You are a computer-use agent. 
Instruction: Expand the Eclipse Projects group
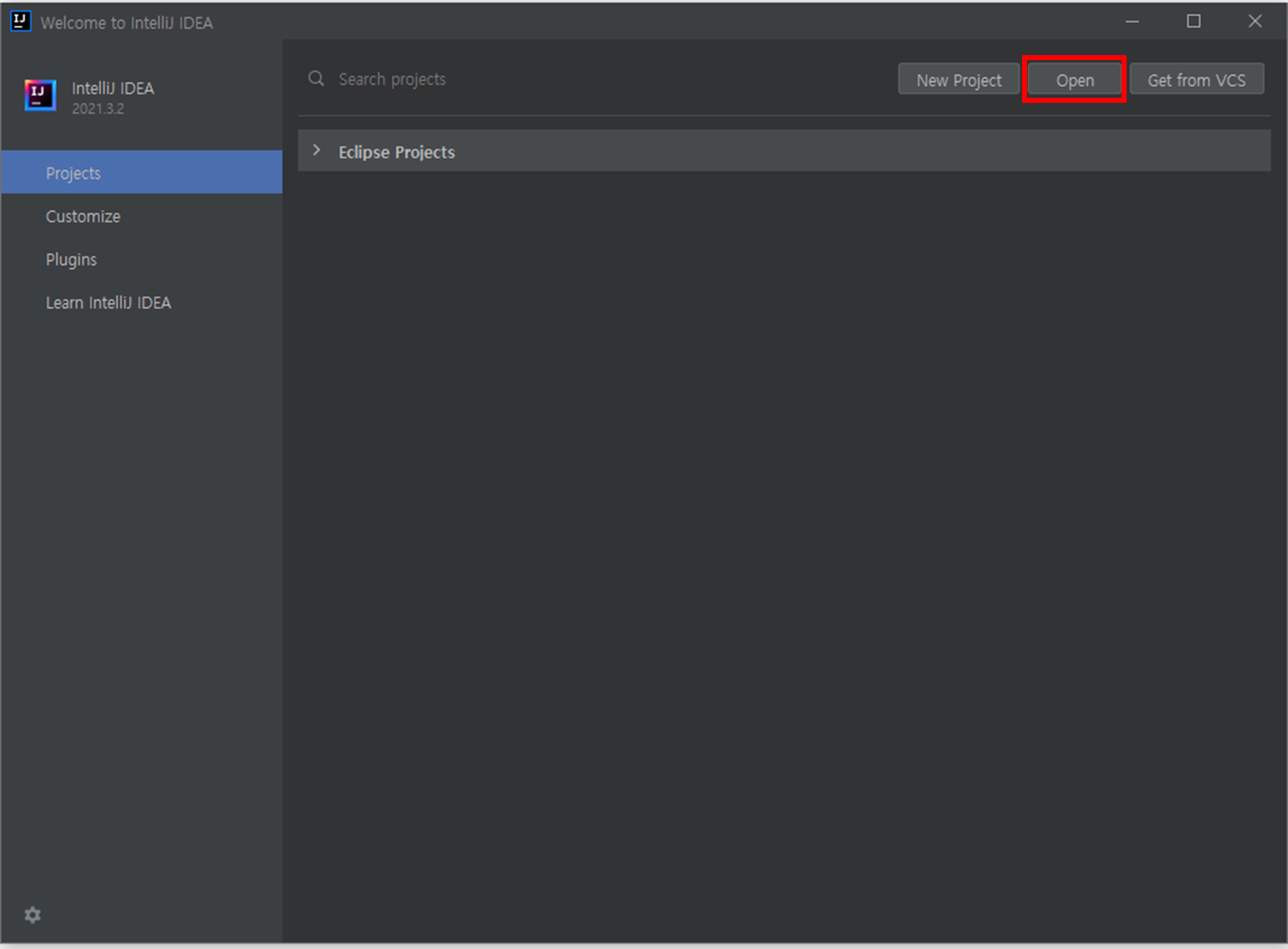tap(316, 151)
